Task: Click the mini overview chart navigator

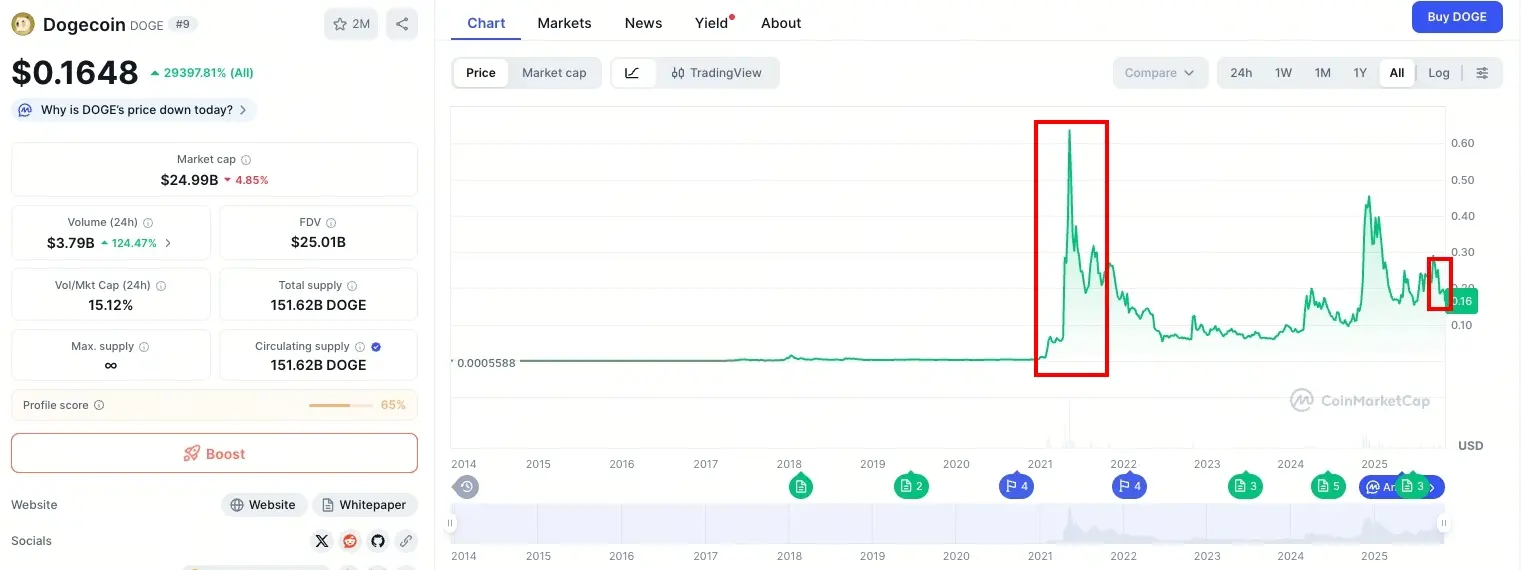Action: click(947, 523)
